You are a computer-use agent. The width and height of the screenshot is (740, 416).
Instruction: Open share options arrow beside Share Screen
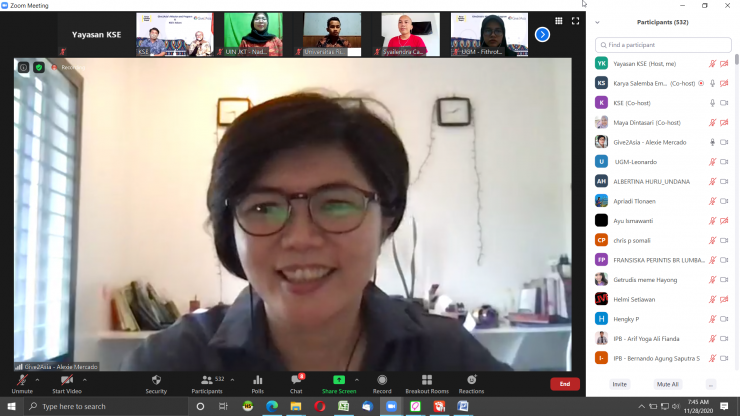(x=357, y=380)
